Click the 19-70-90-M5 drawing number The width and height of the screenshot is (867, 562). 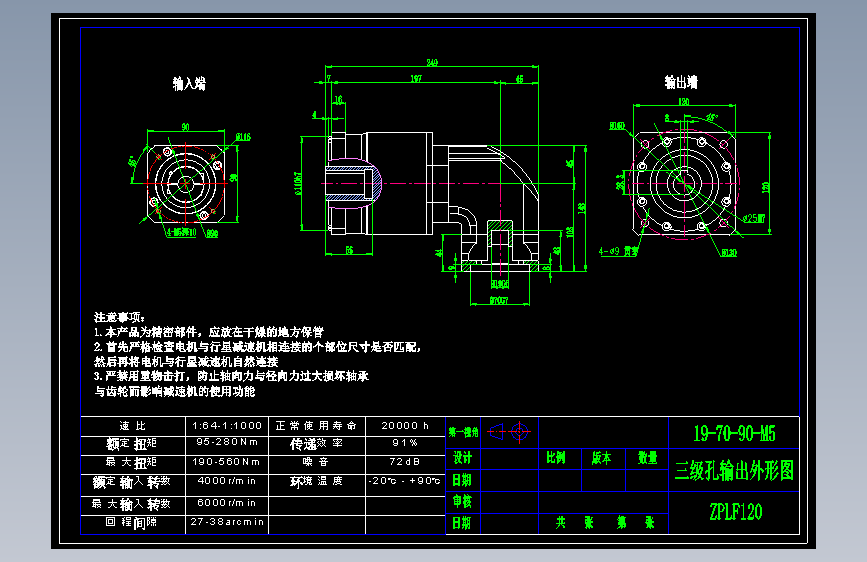click(x=734, y=434)
